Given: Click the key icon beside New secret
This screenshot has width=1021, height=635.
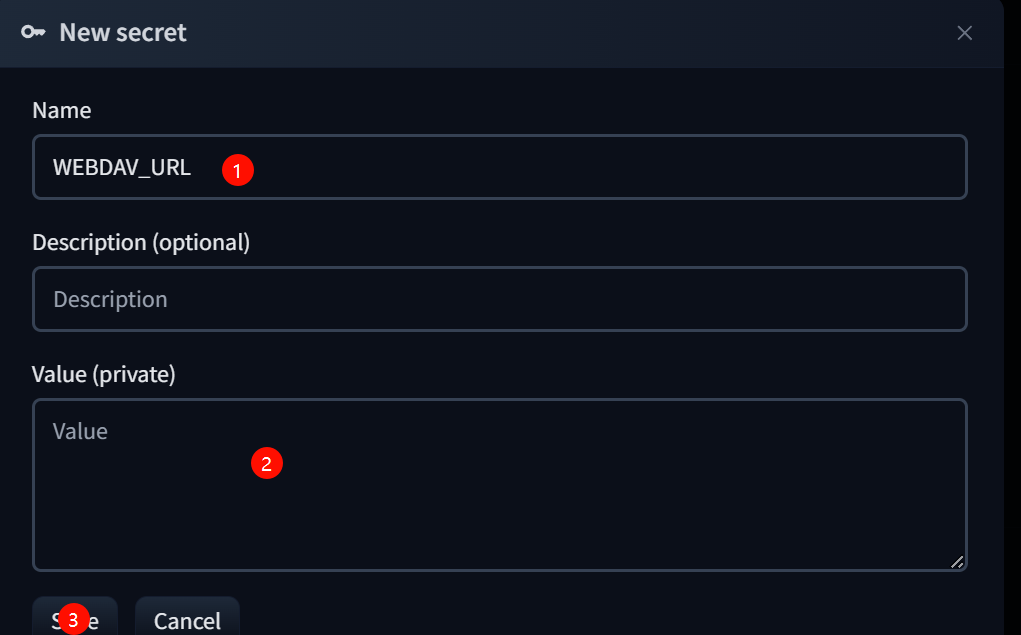Looking at the screenshot, I should pyautogui.click(x=33, y=32).
